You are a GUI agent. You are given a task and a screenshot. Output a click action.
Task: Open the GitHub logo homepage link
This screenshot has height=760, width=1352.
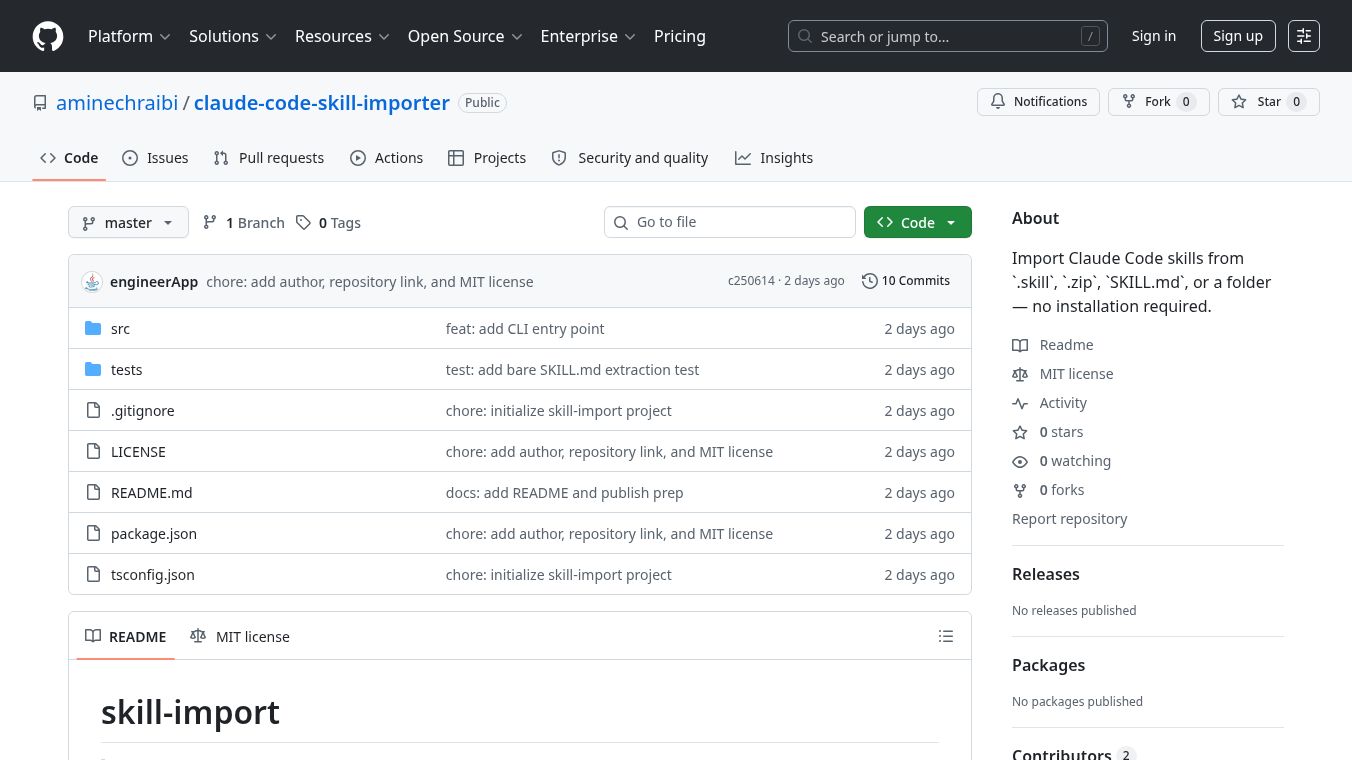point(48,36)
